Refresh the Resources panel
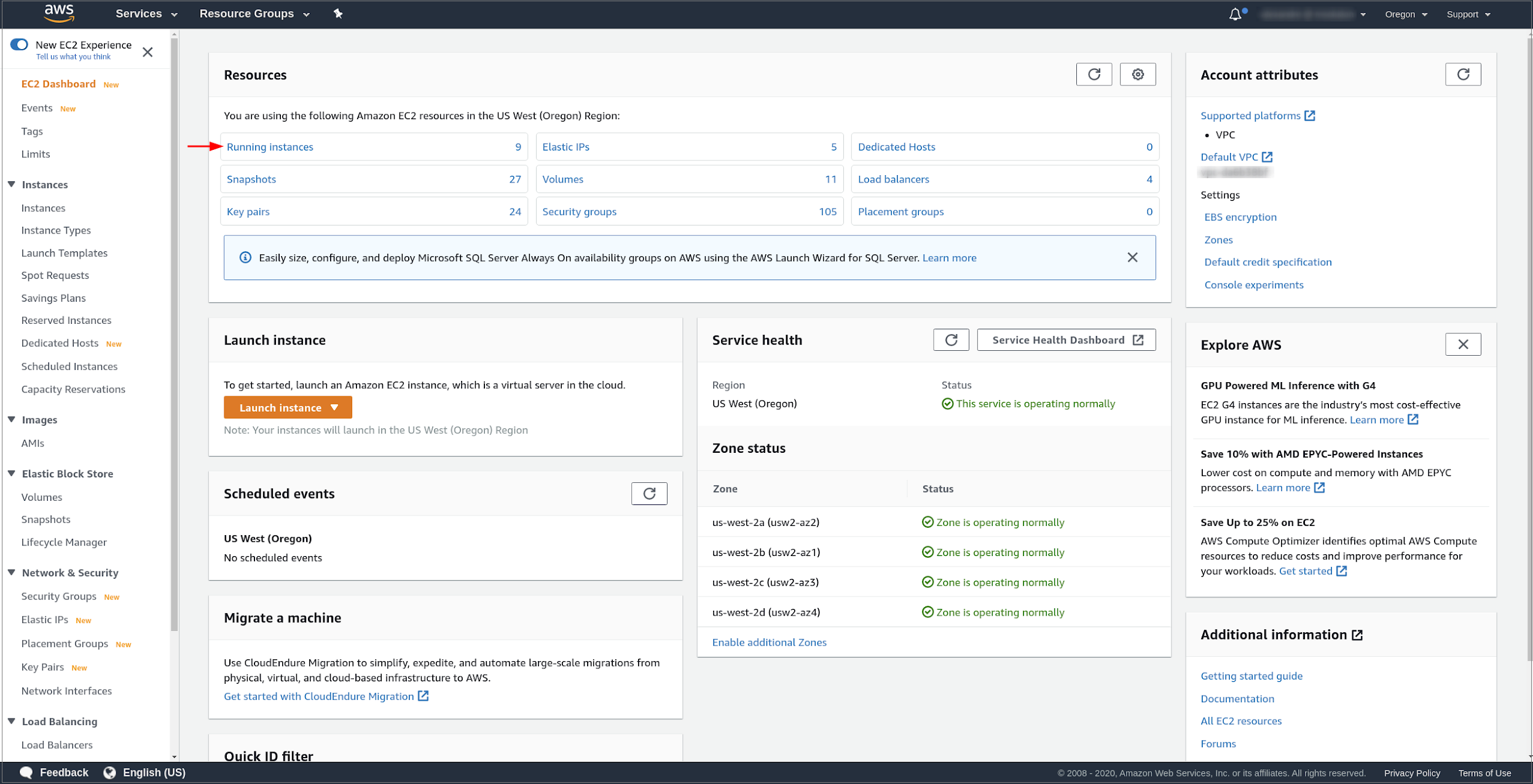The image size is (1533, 784). [x=1094, y=74]
